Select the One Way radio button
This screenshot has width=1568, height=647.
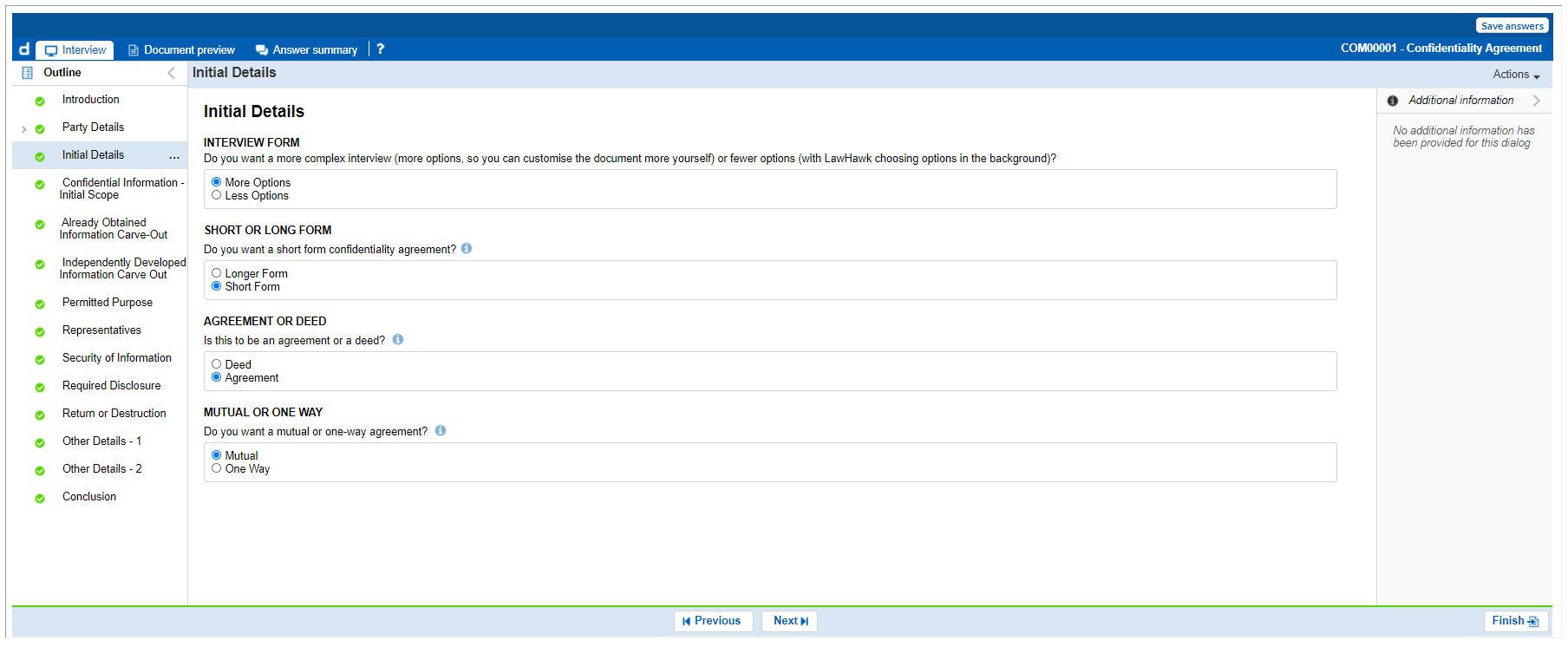click(217, 468)
